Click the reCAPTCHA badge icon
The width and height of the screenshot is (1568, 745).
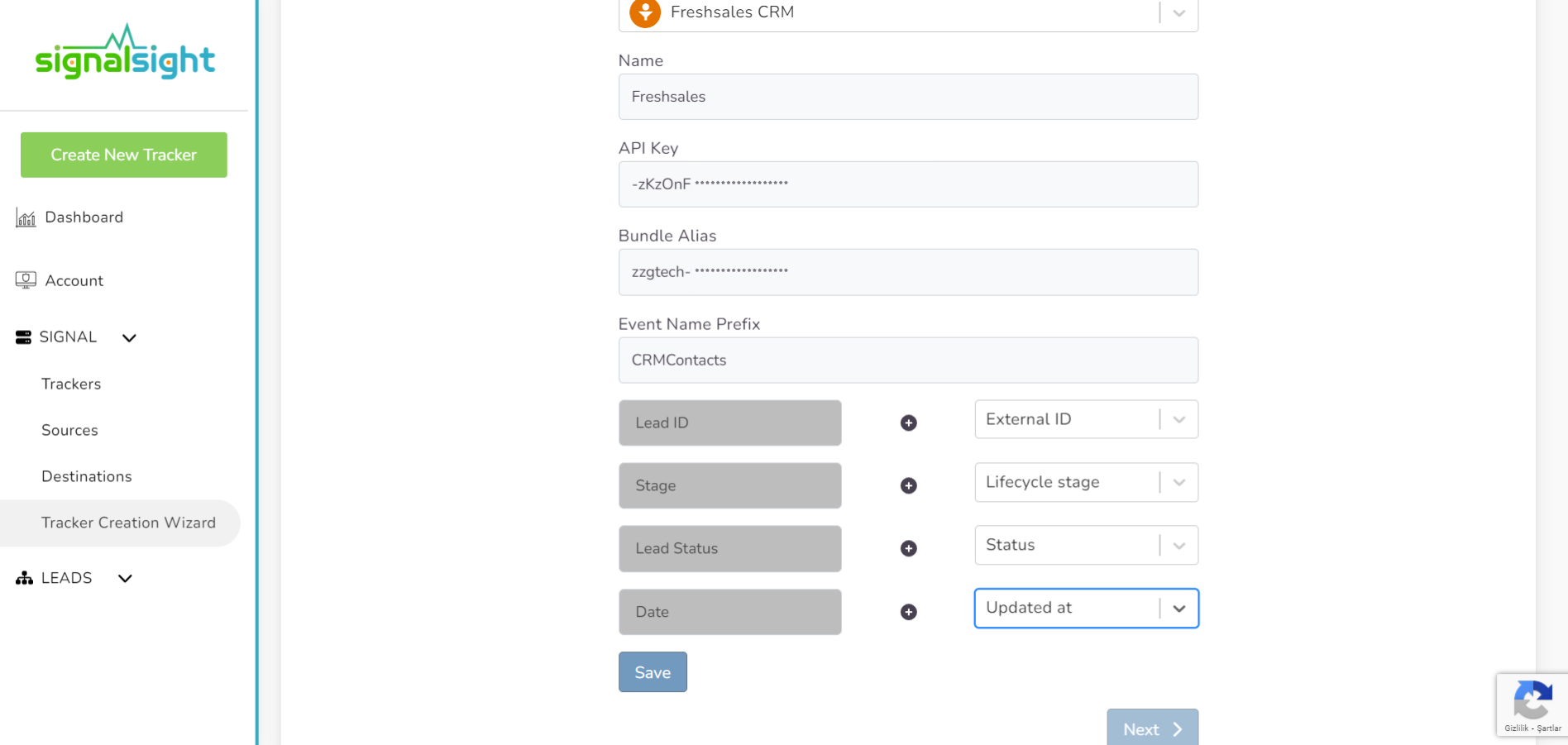tap(1532, 700)
